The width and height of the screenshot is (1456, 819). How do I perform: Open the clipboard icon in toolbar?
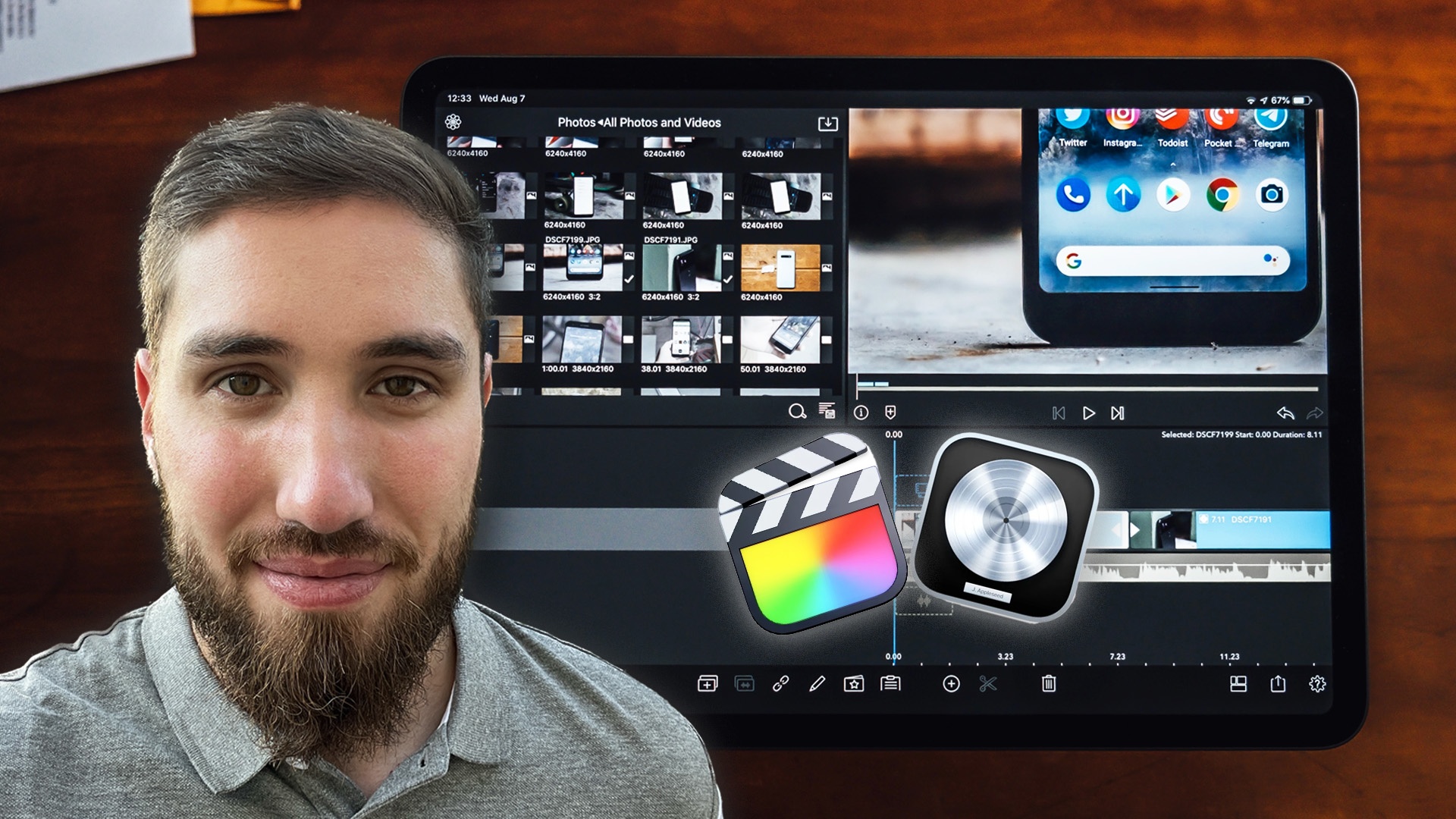pyautogui.click(x=890, y=684)
